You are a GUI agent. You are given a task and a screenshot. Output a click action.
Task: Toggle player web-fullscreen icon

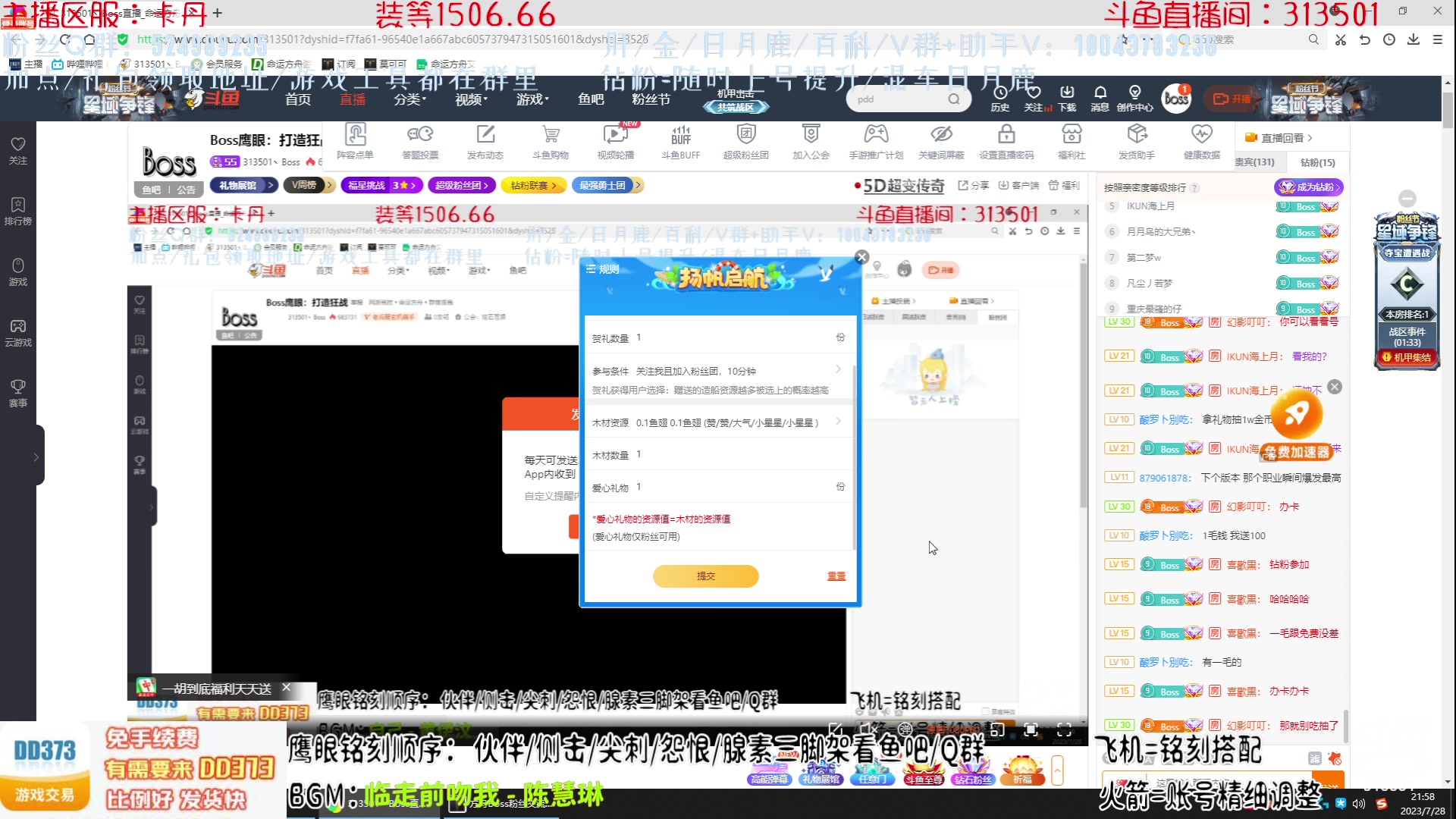(1031, 730)
